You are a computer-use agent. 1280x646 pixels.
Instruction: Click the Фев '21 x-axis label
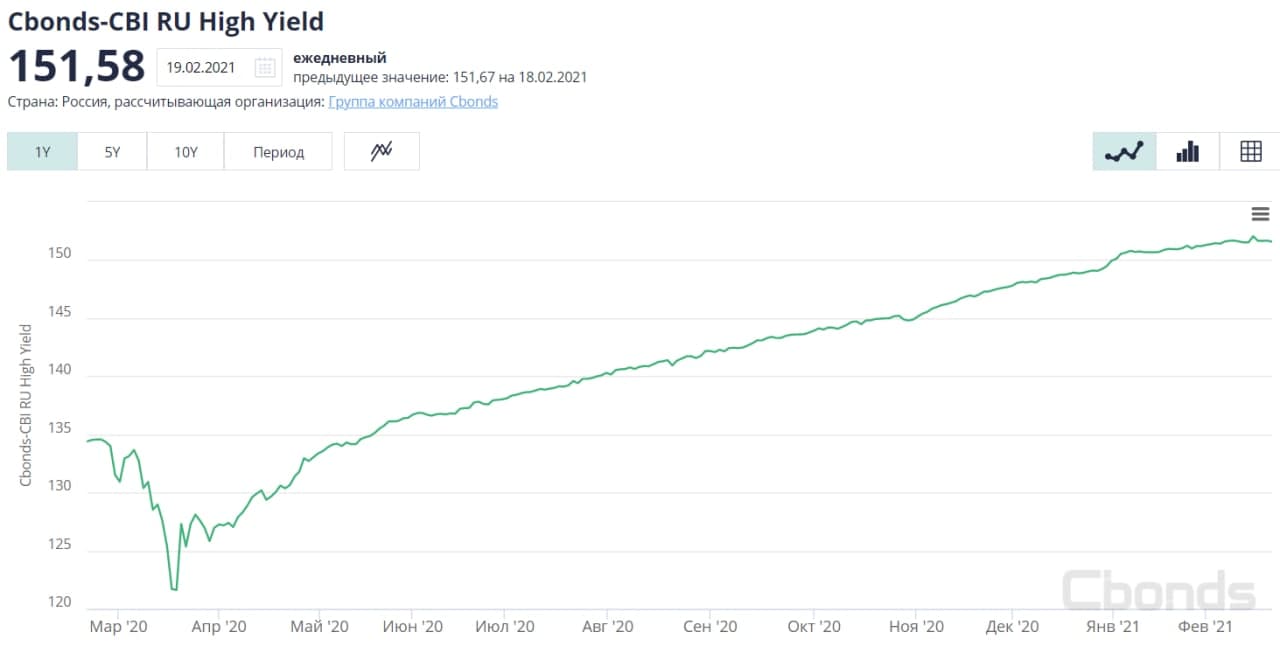1205,627
